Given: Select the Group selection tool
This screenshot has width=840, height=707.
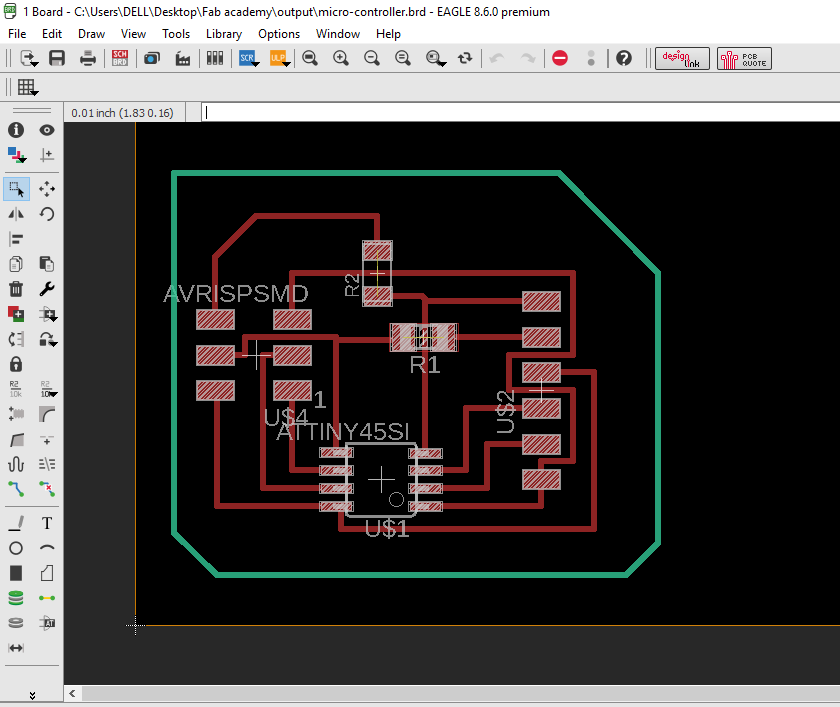Looking at the screenshot, I should tap(16, 189).
